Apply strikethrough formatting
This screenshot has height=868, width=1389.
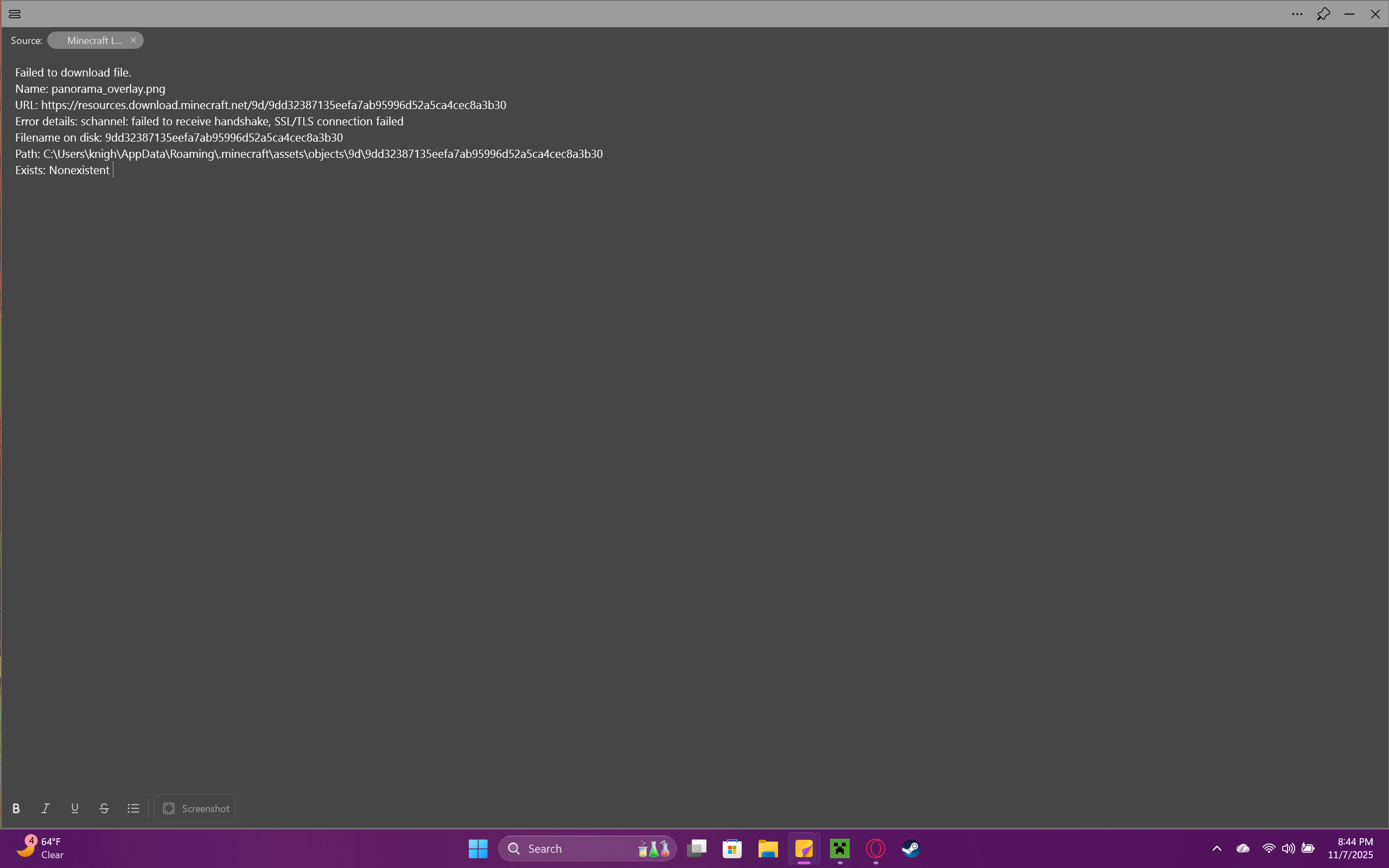click(104, 808)
